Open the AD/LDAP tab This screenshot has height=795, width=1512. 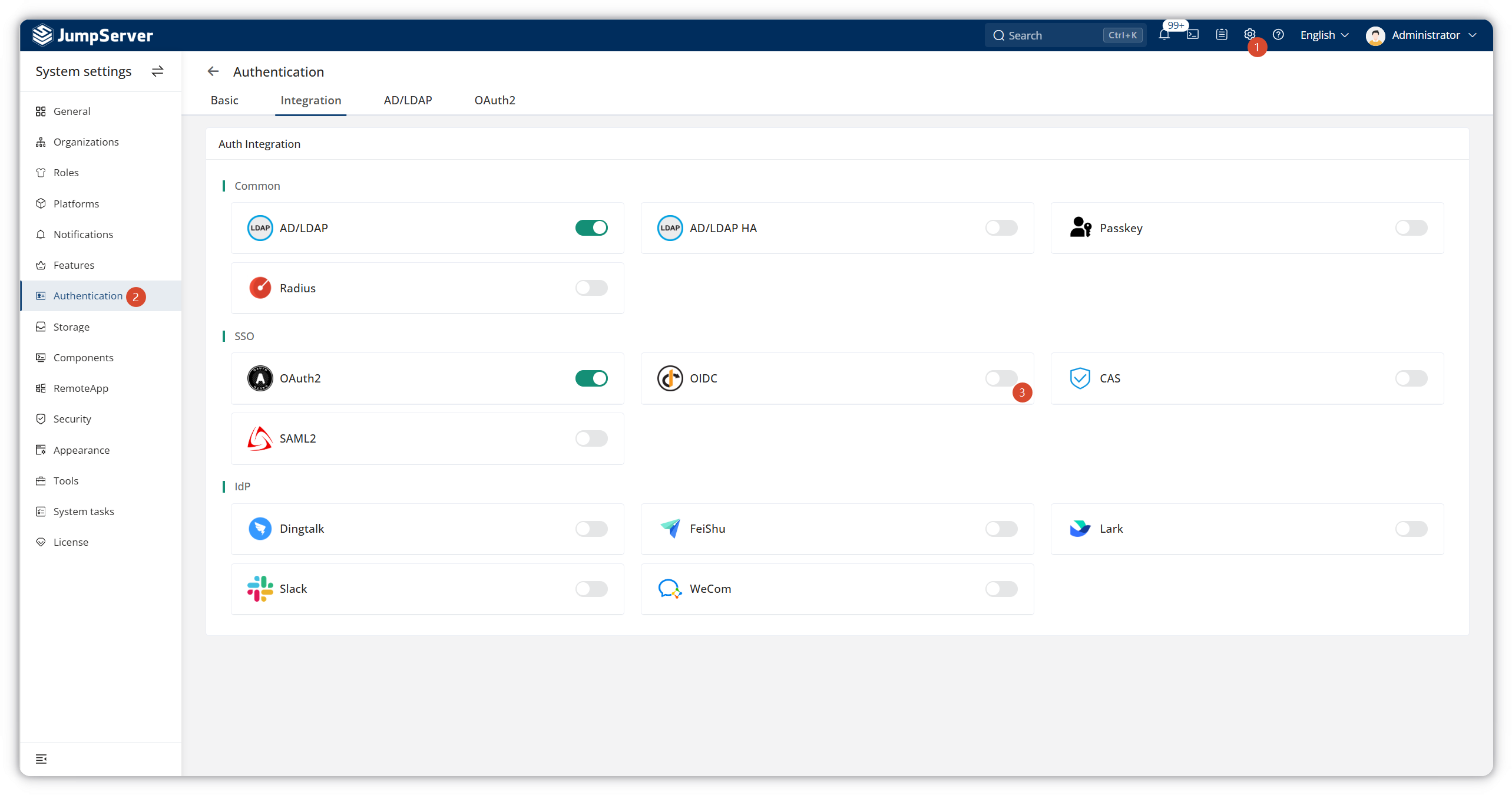point(408,100)
